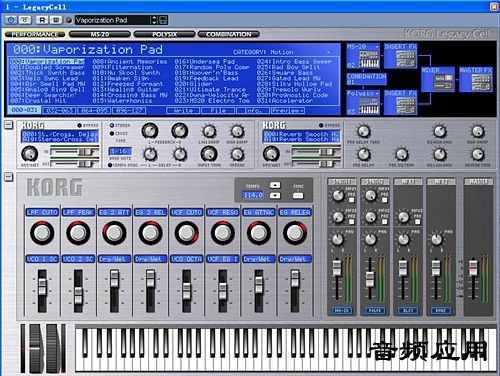Screen dimensions: 500x376
Task: Select the Stereo delay type radio button
Action: click(112, 125)
